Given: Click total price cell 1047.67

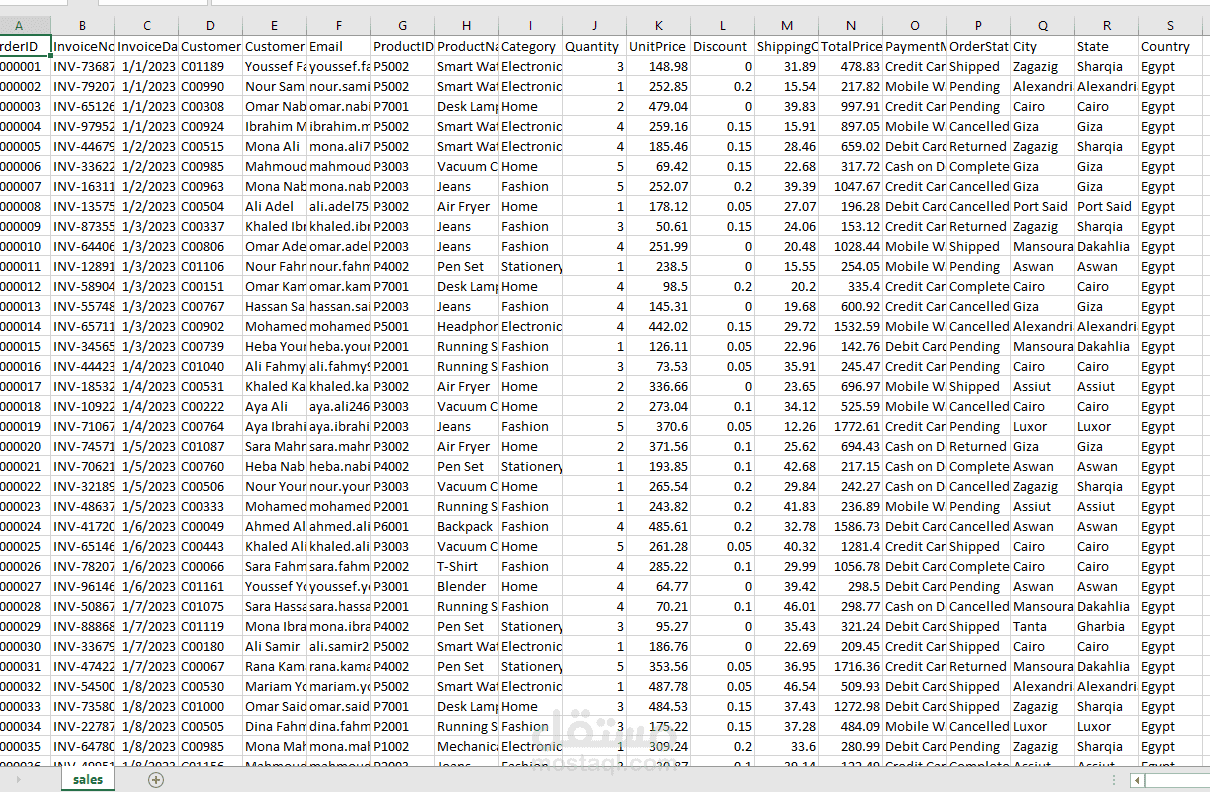Looking at the screenshot, I should point(850,186).
